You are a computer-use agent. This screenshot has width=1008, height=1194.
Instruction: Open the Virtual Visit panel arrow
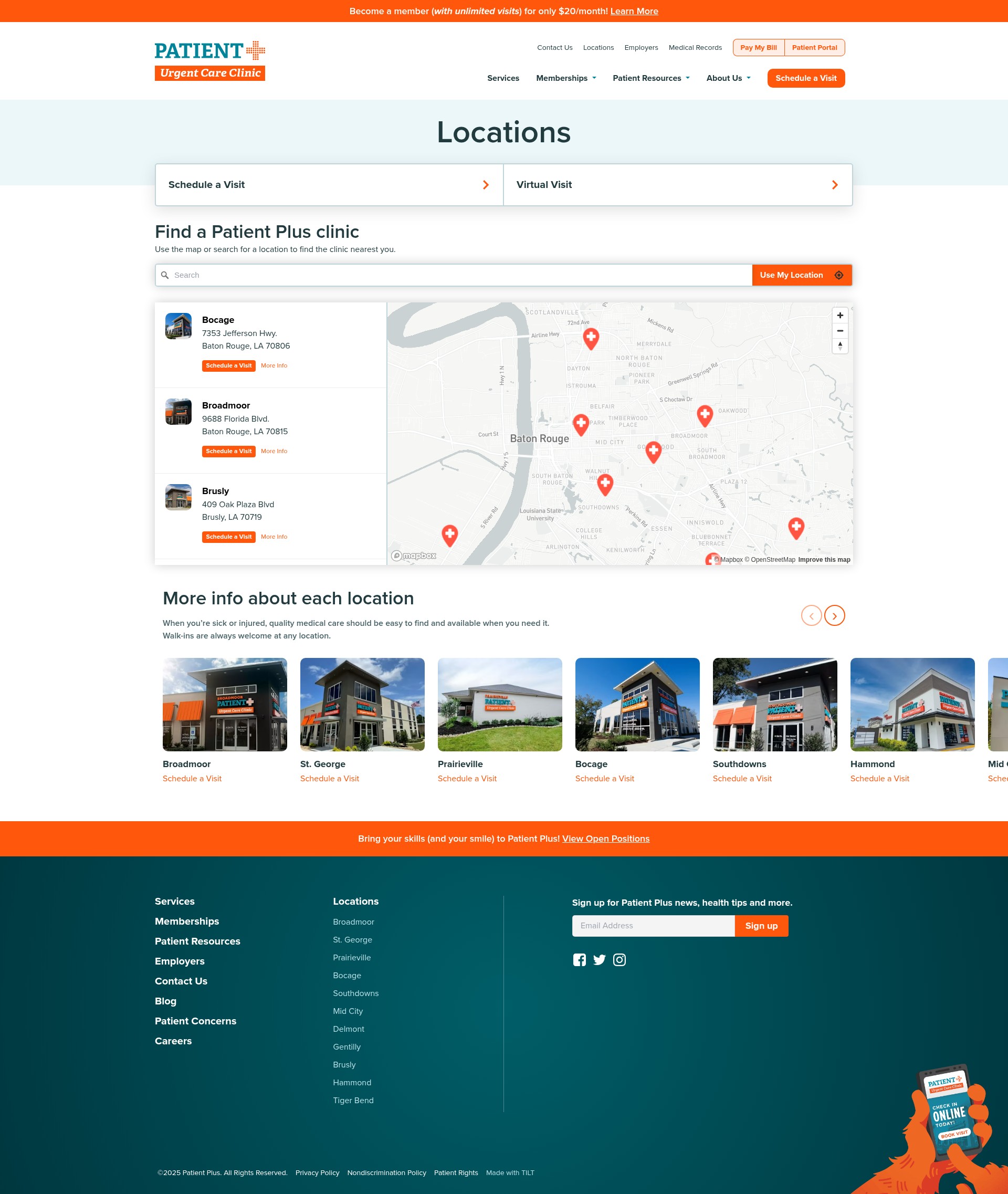tap(834, 185)
